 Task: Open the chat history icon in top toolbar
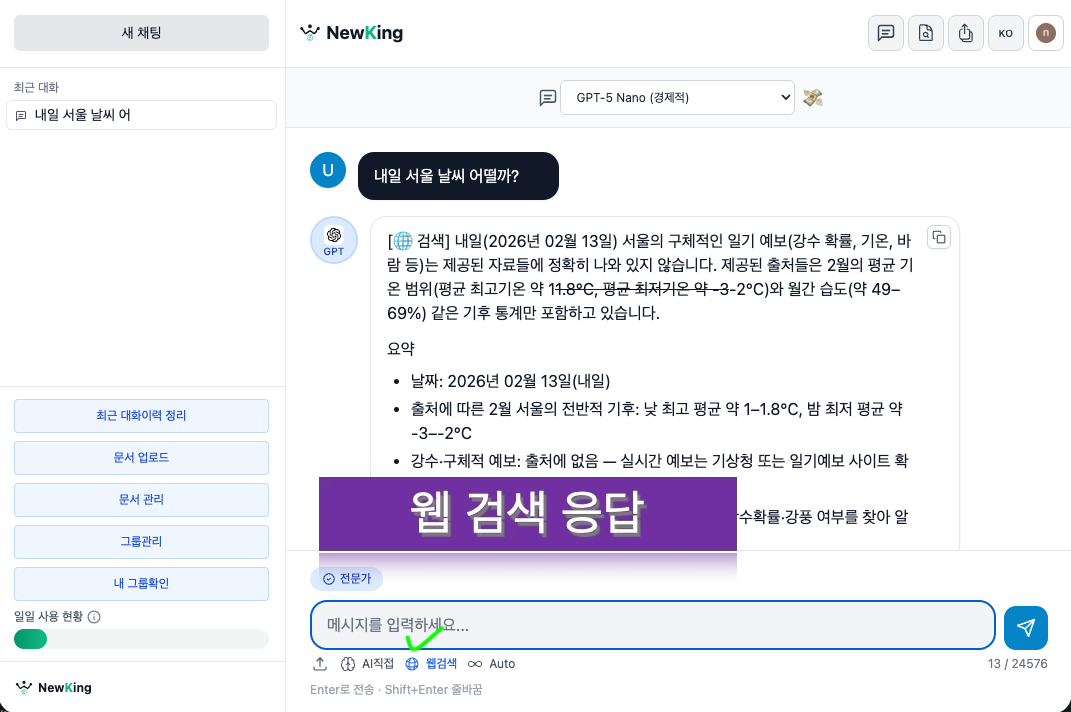coord(885,33)
